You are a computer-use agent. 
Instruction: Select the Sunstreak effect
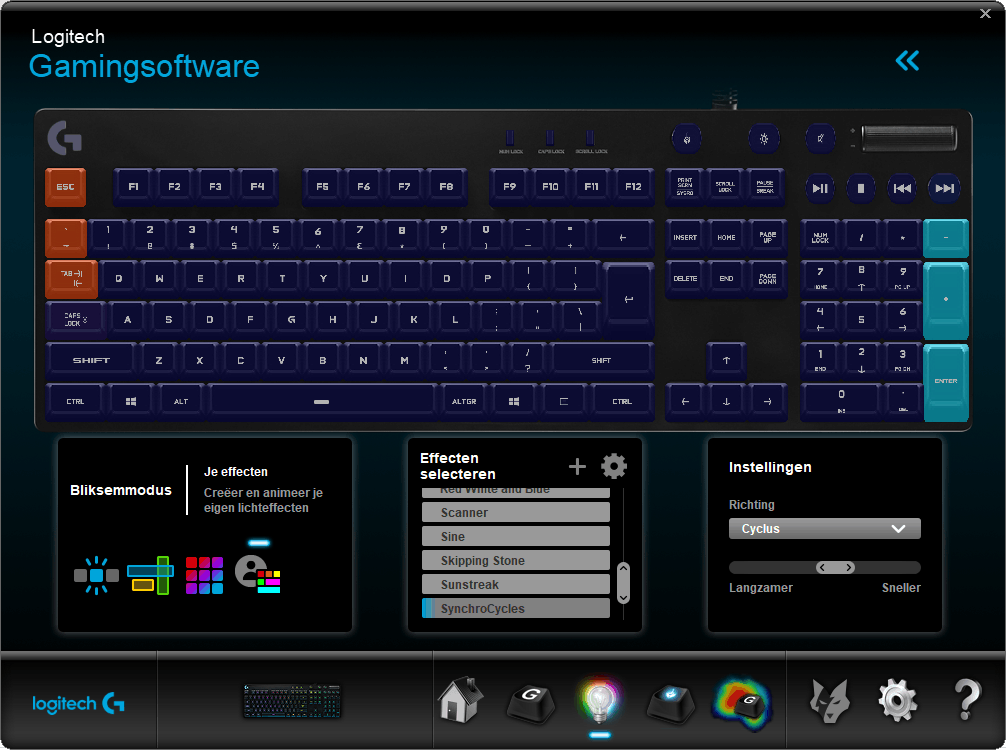click(x=516, y=584)
